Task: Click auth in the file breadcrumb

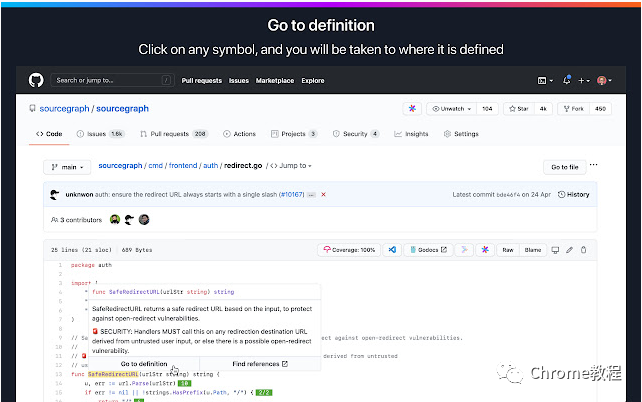Action: coord(210,165)
